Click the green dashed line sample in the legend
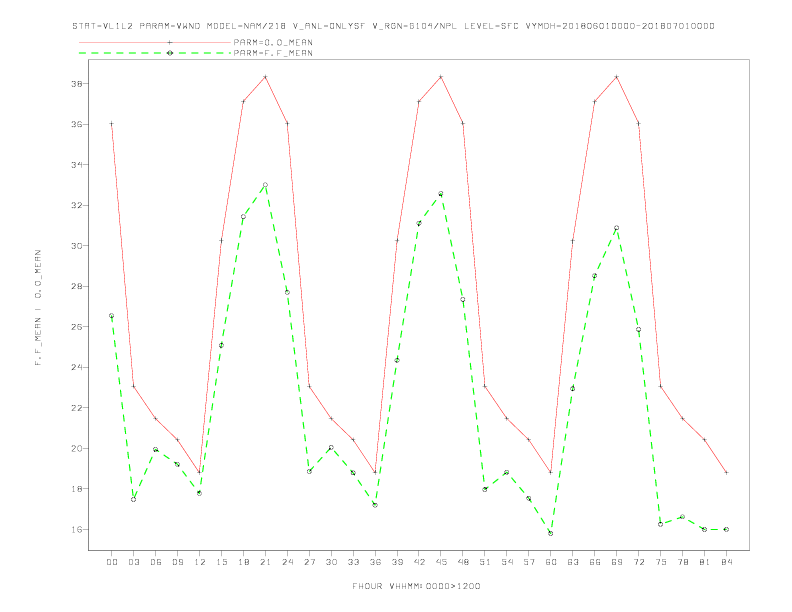Viewport: 792px width, 612px height. [x=155, y=53]
